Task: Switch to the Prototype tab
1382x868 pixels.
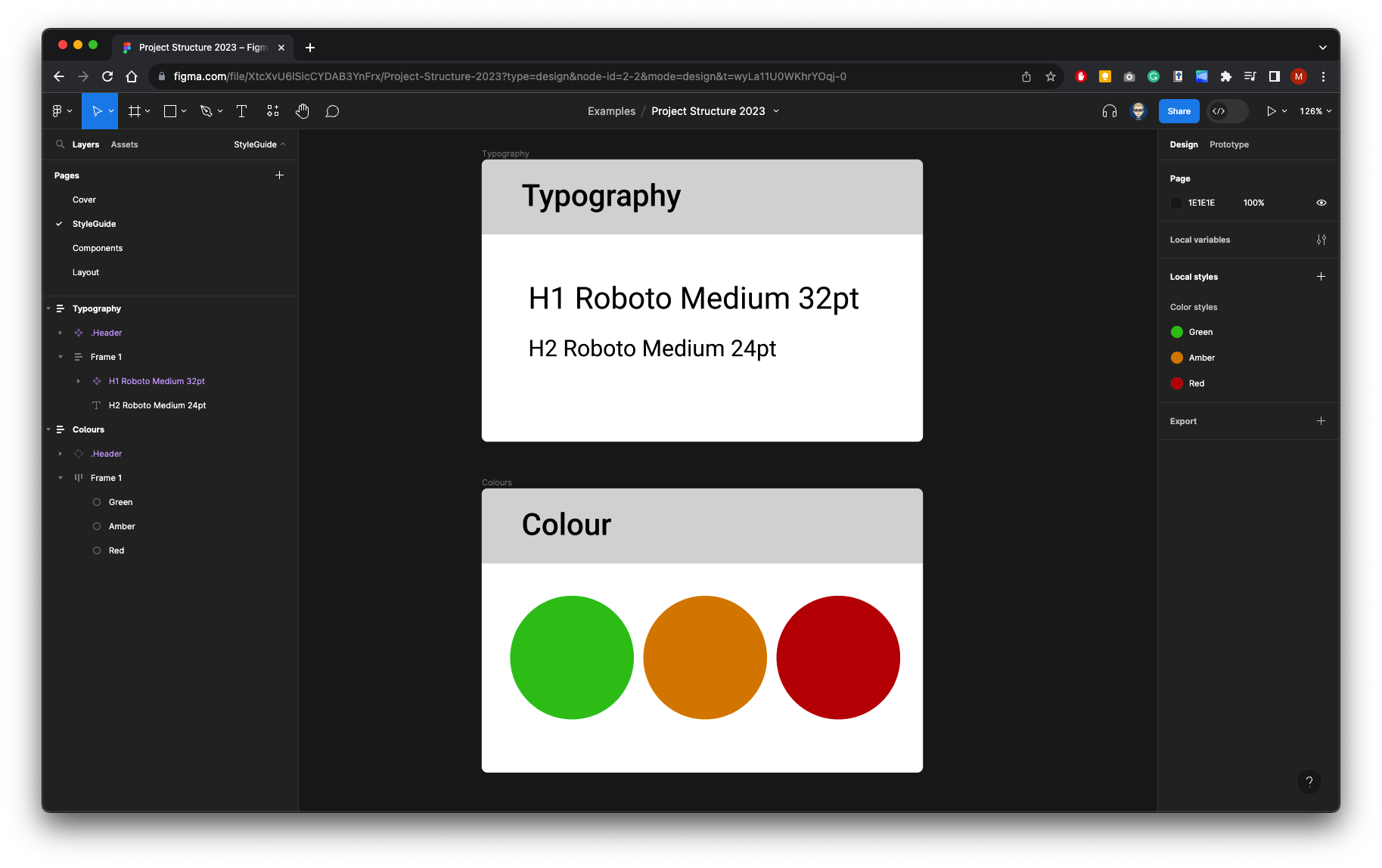Action: point(1229,144)
